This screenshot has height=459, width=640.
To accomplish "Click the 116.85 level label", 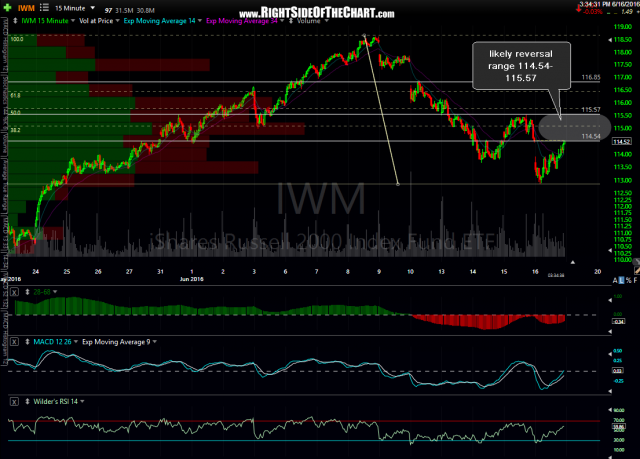I will (x=591, y=77).
